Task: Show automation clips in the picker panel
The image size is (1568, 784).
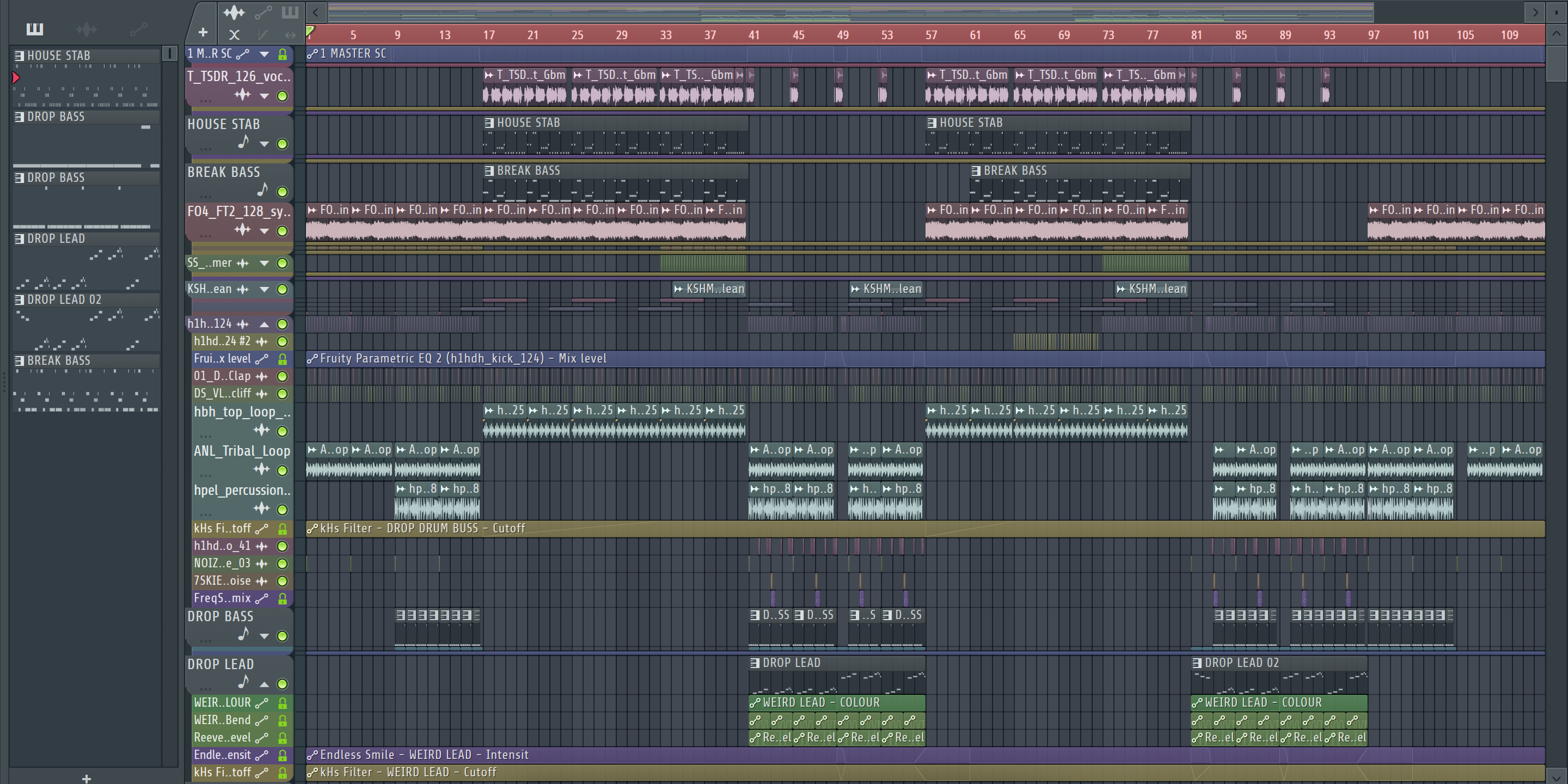Action: (x=138, y=29)
